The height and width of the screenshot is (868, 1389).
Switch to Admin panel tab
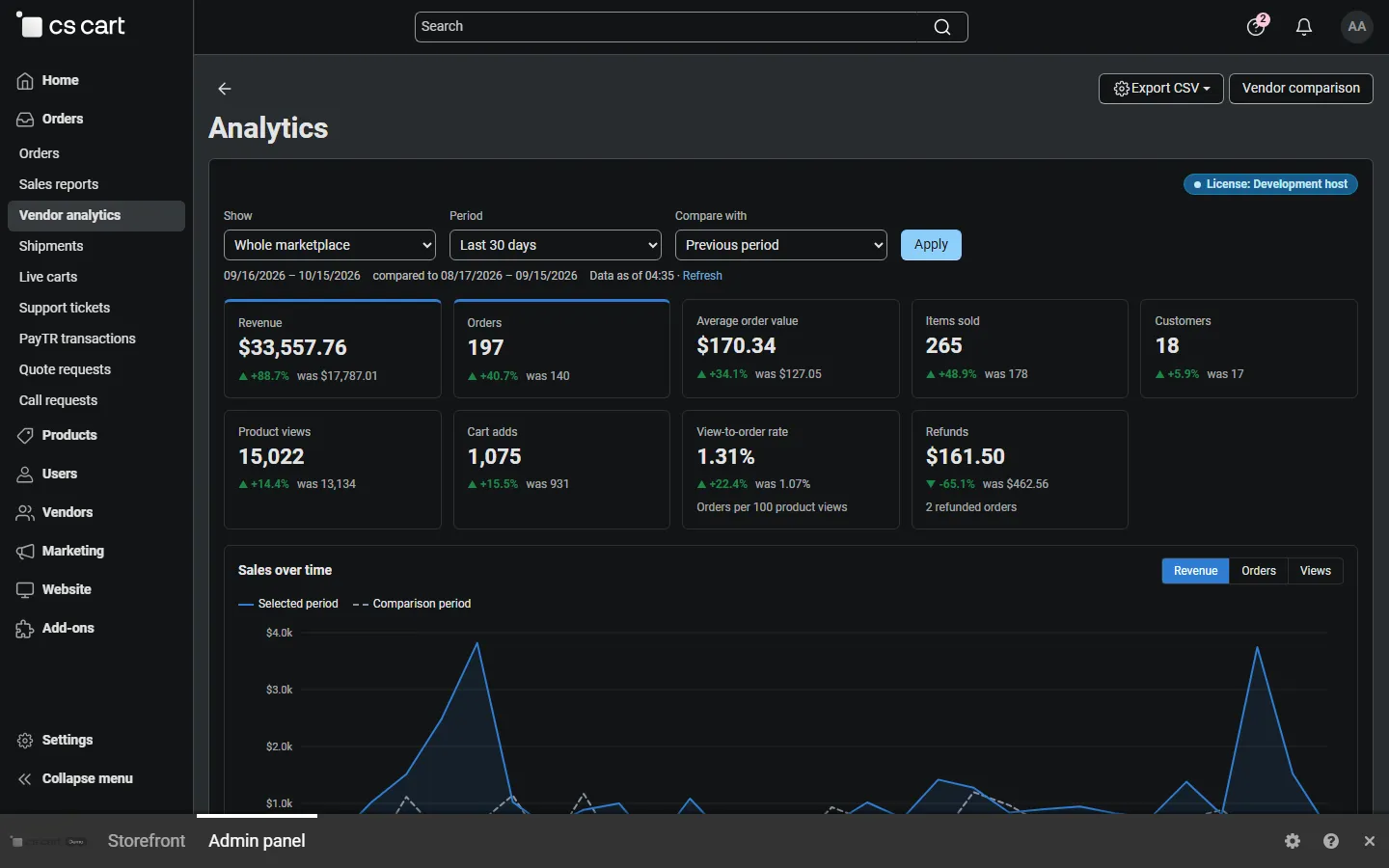(257, 841)
